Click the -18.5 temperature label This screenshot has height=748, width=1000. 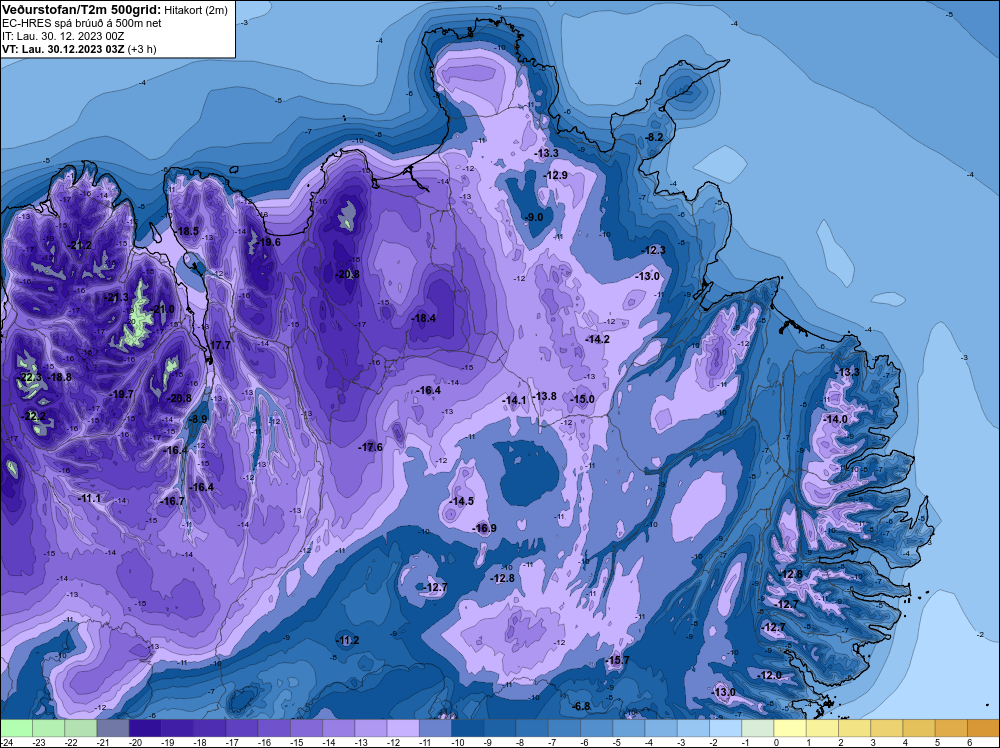(188, 231)
